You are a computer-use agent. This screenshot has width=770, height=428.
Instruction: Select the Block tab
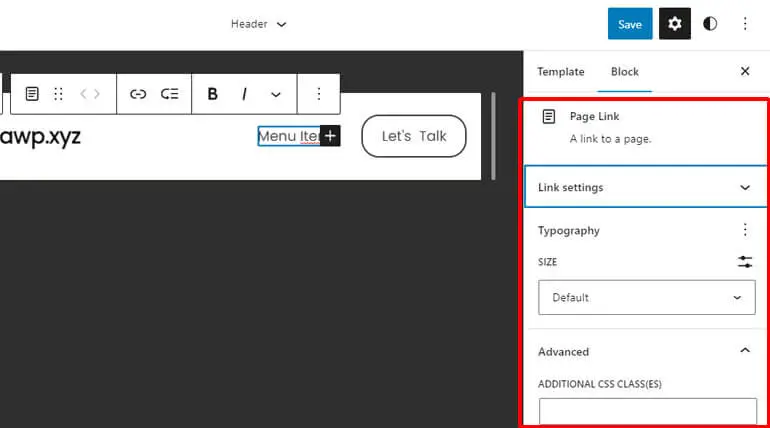[625, 72]
